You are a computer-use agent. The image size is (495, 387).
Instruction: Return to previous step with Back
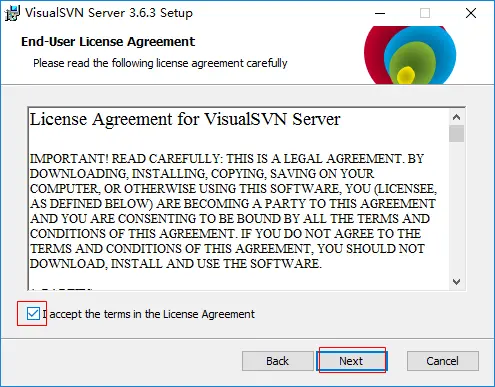pos(277,361)
